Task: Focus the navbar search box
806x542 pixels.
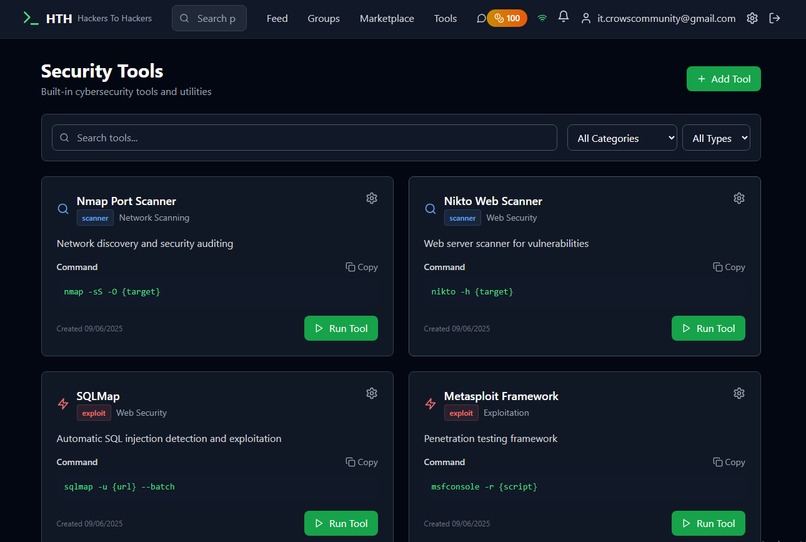Action: (209, 19)
